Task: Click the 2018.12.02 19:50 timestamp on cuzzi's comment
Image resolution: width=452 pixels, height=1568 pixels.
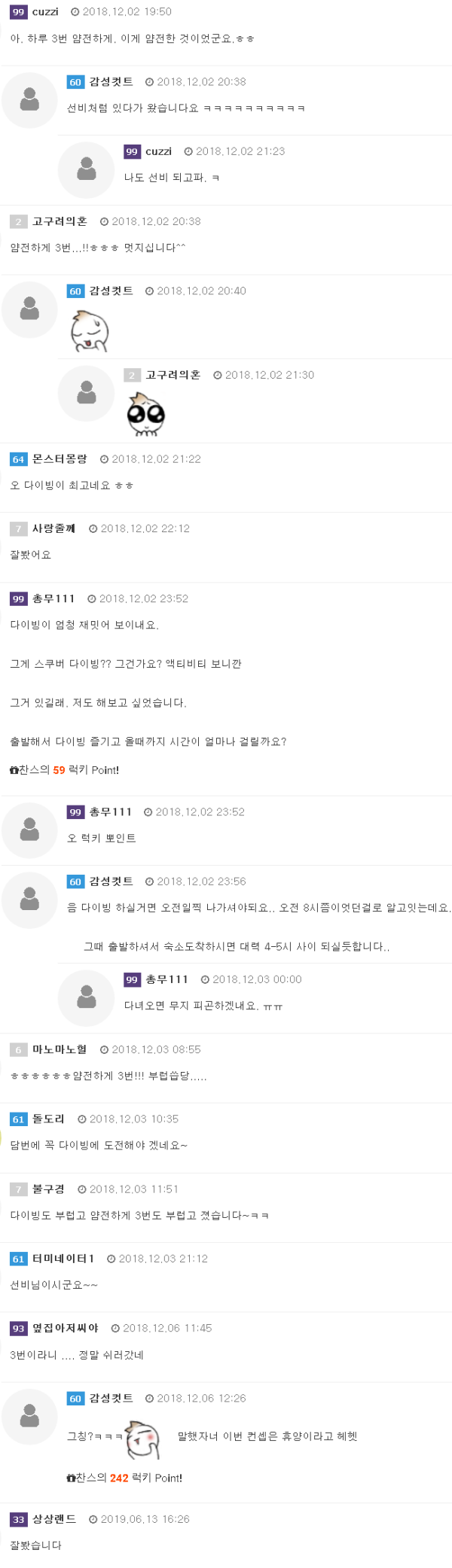Action: 127,12
